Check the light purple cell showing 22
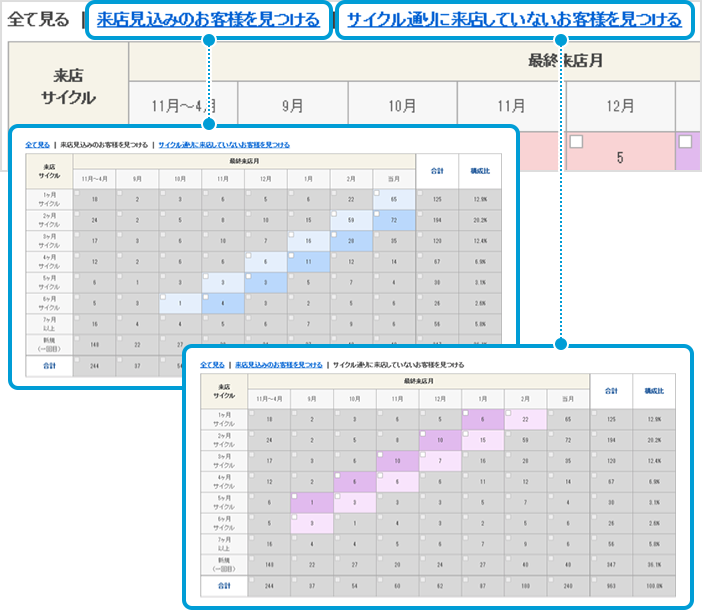The image size is (702, 610). tap(526, 418)
